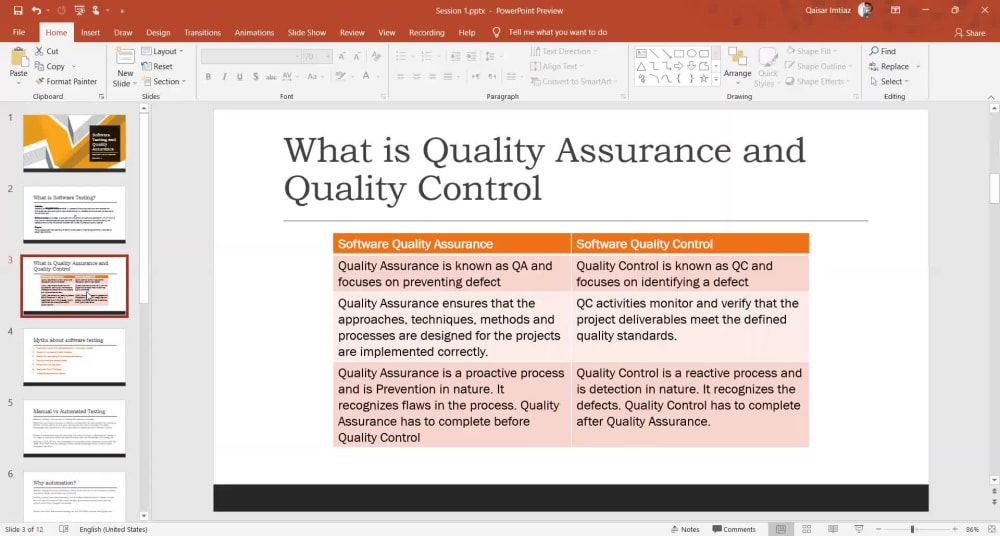The height and width of the screenshot is (536, 1000).
Task: Open the Transitions tab
Action: [x=202, y=32]
